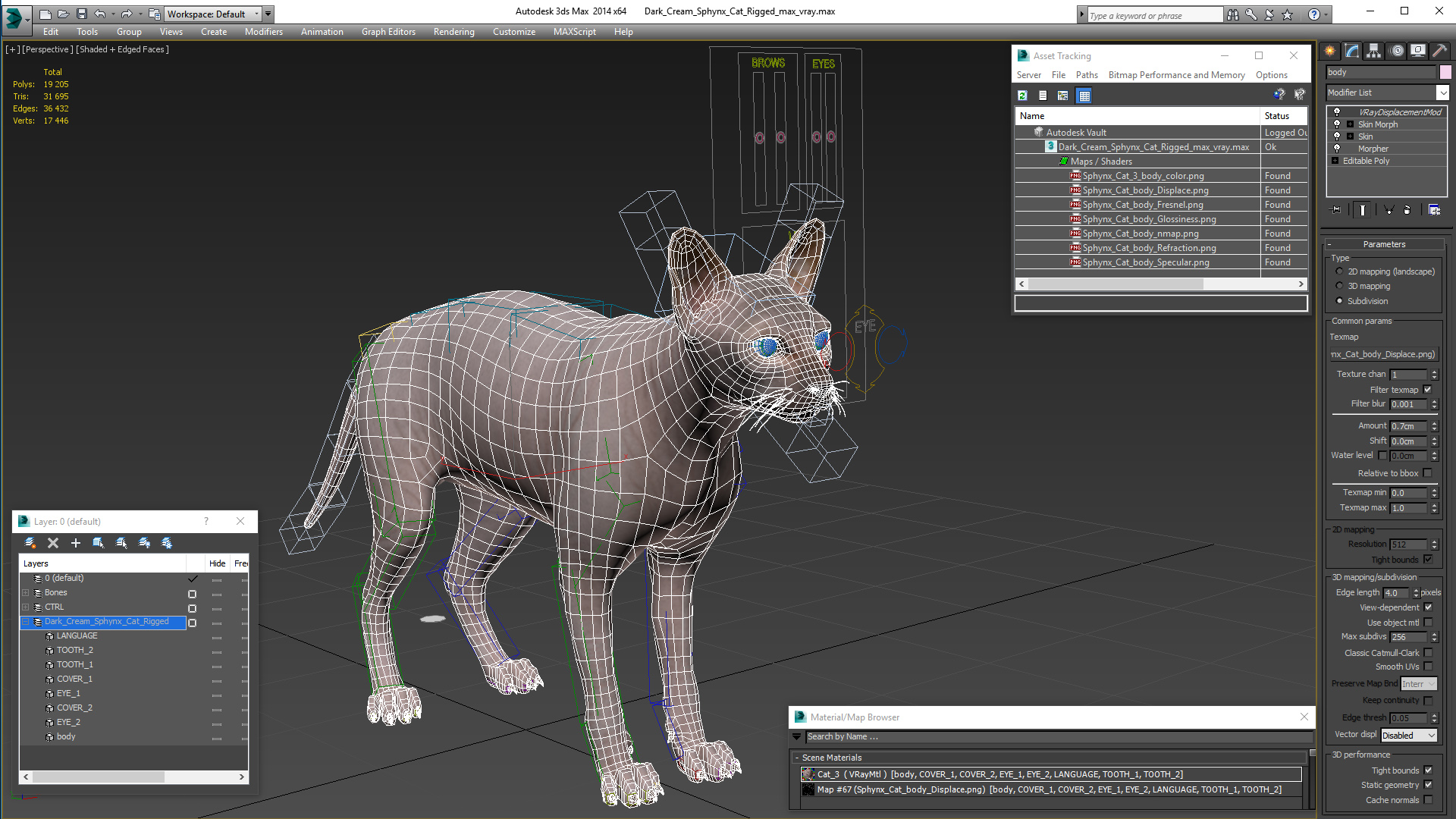The width and height of the screenshot is (1456, 819).
Task: Click Freeze/Unfreeze All Layers icon
Action: tap(167, 543)
